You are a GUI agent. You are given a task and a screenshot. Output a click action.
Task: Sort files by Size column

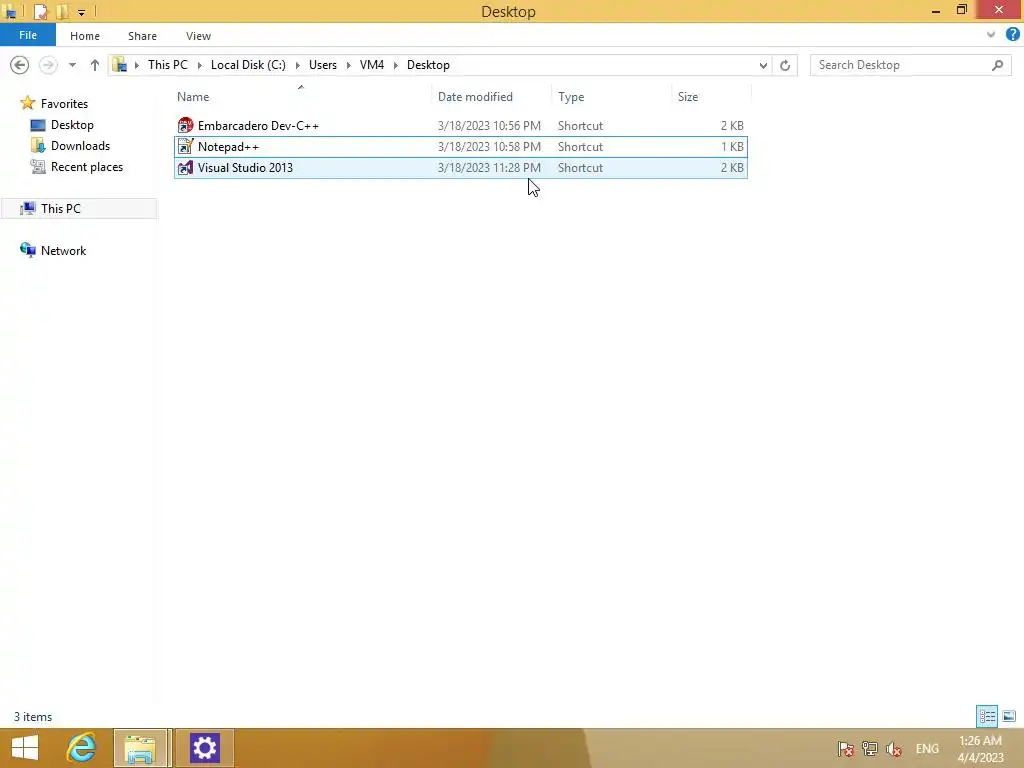(688, 97)
